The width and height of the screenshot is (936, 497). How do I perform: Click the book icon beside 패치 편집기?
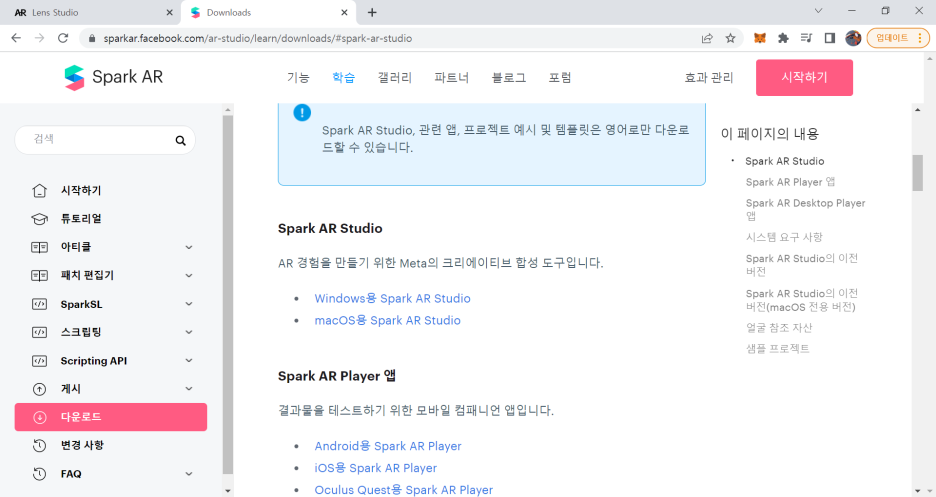click(39, 275)
